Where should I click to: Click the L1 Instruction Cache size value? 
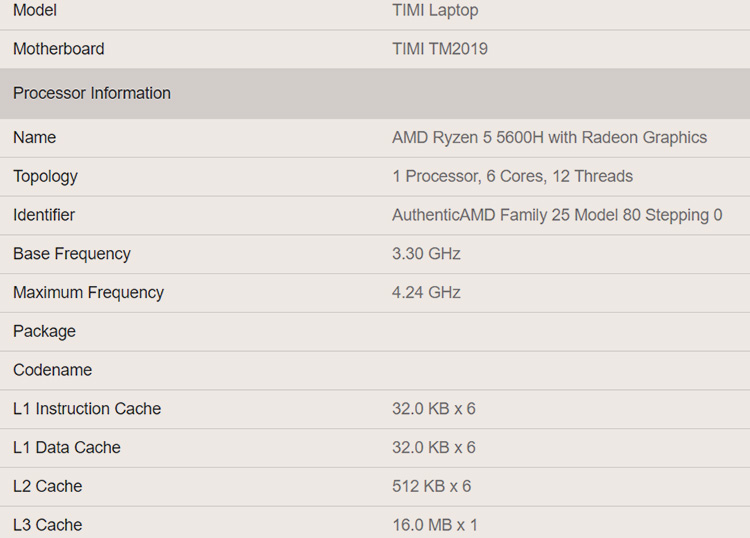[433, 409]
